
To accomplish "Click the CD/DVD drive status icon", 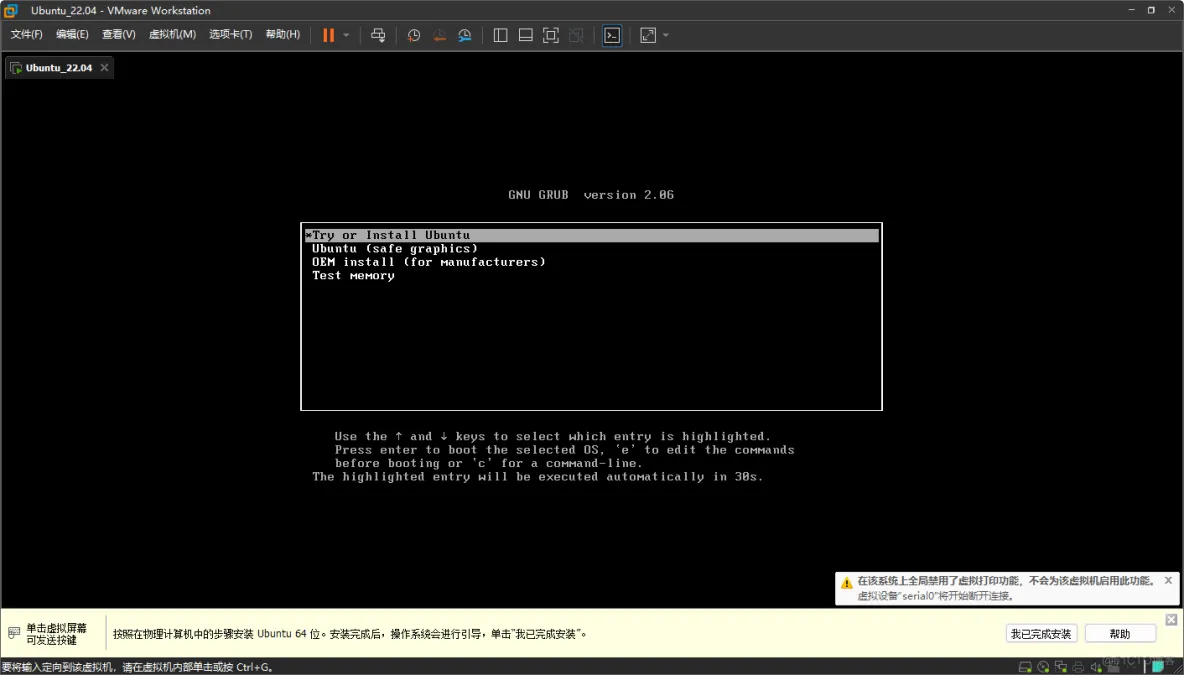I will 1043,667.
